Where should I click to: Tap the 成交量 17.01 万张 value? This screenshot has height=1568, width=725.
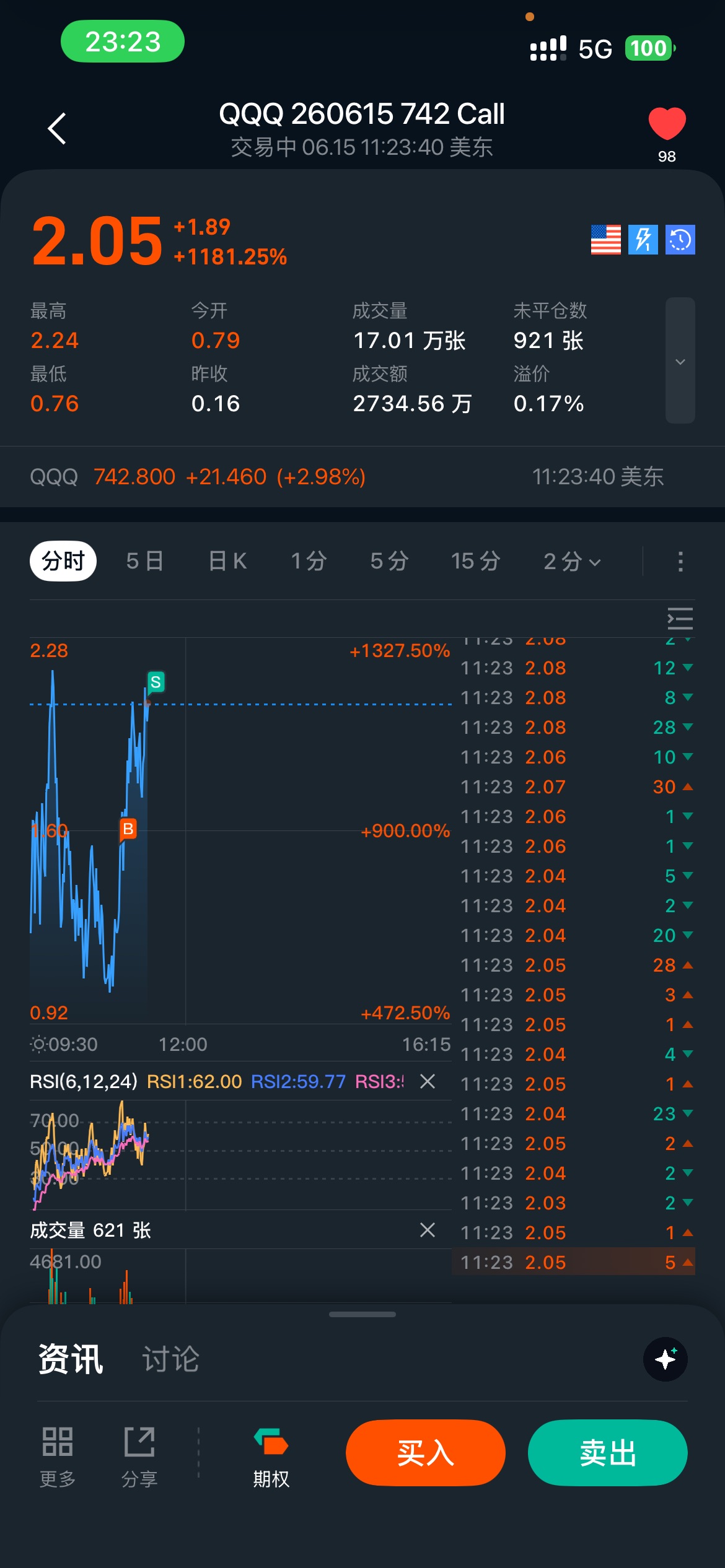(410, 341)
